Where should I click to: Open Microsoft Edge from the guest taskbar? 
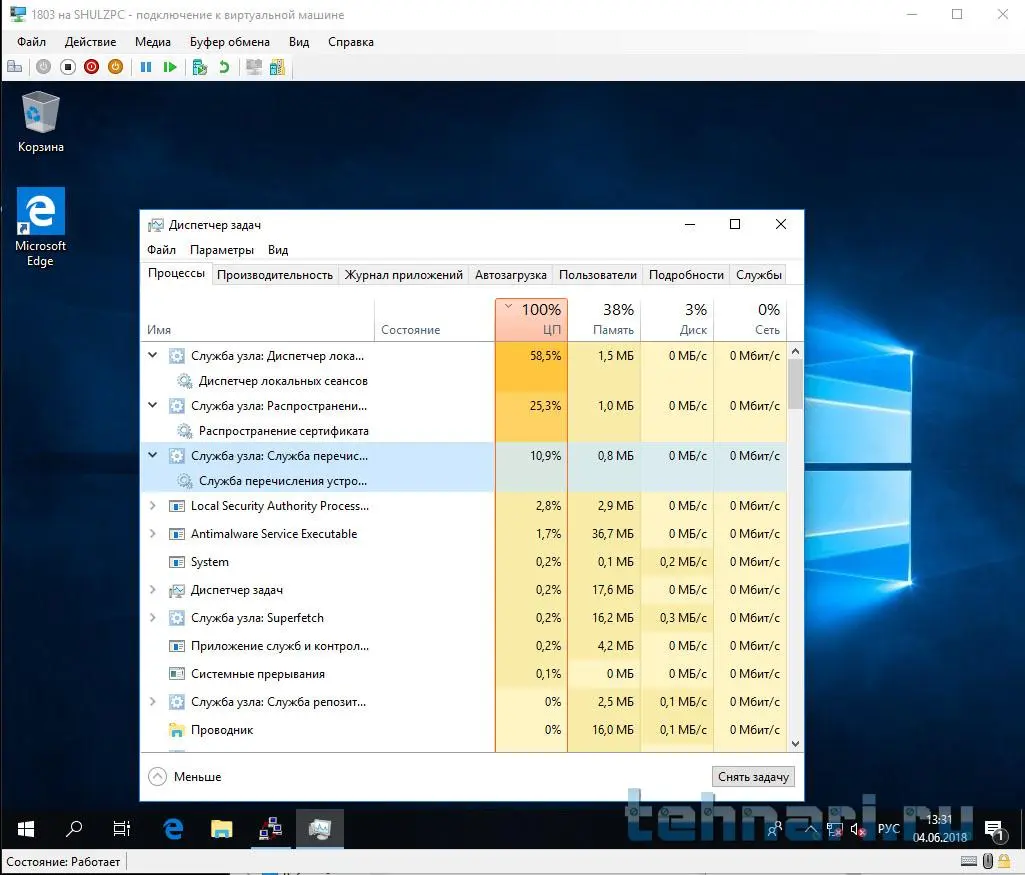174,828
